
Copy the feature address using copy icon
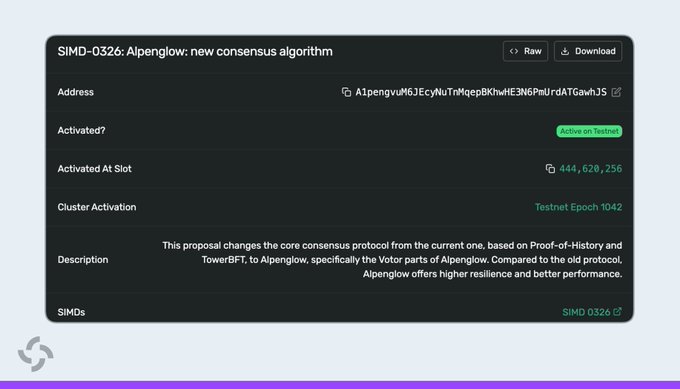[x=346, y=92]
